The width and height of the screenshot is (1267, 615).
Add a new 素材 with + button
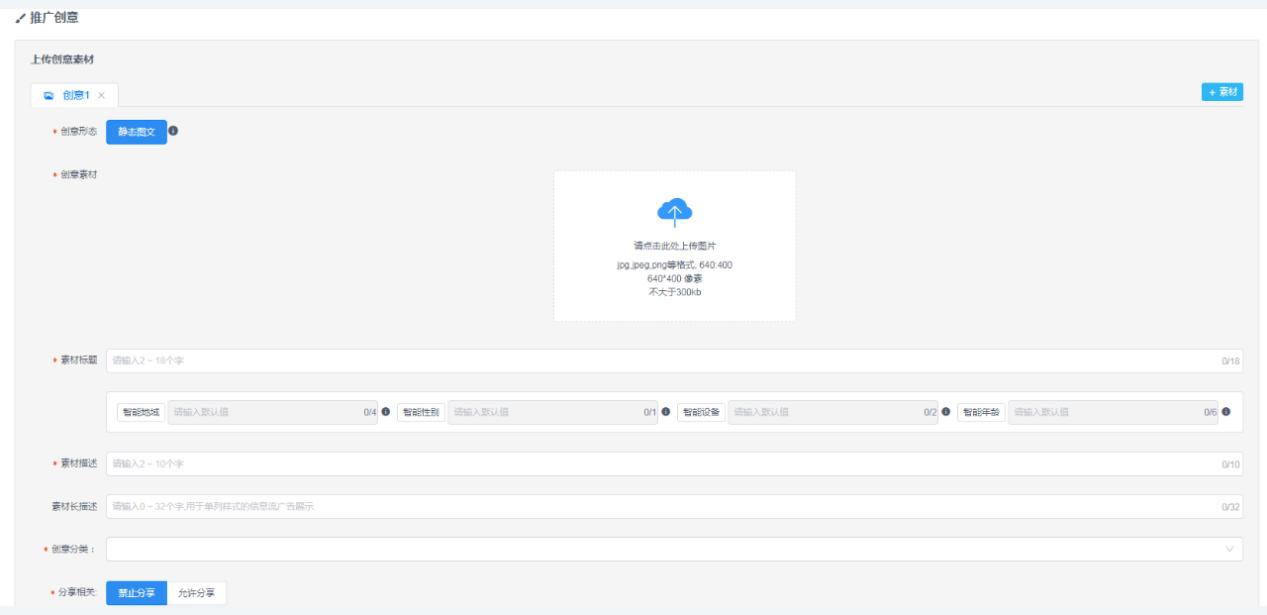click(x=1222, y=92)
